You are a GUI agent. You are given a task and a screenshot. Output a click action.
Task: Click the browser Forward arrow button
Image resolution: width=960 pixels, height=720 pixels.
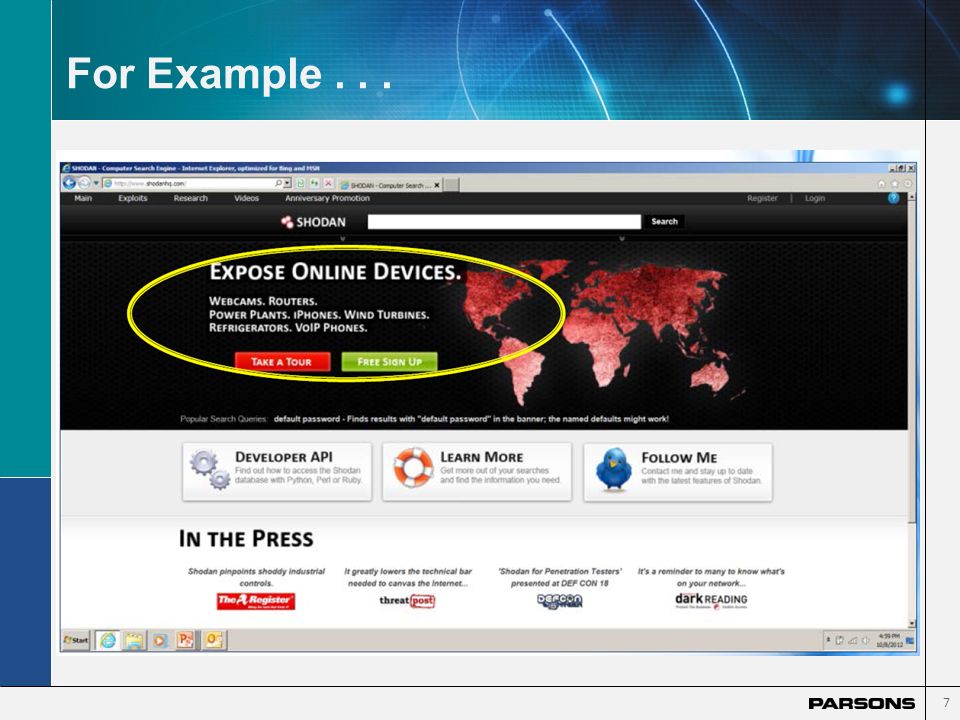pos(84,182)
